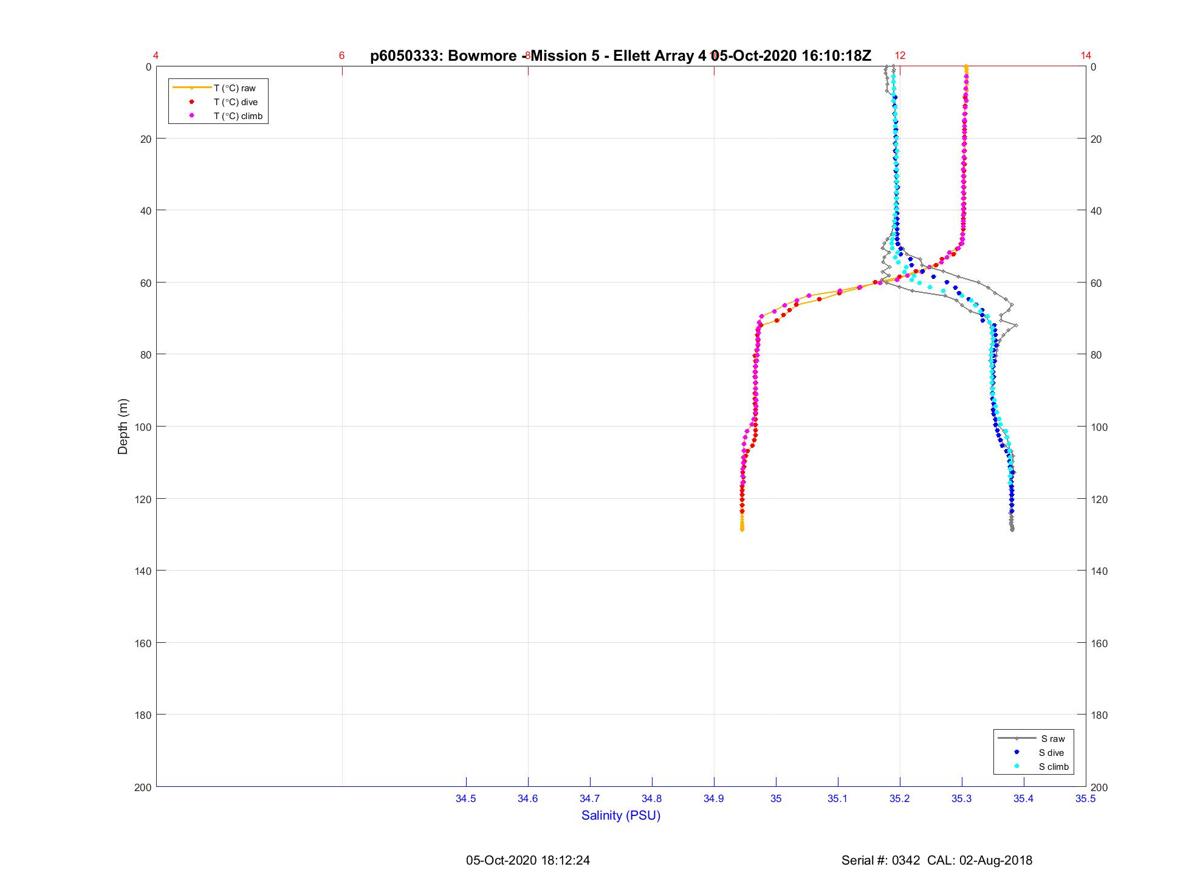Image resolution: width=1200 pixels, height=885 pixels.
Task: Click depth tick 120 on the left axis
Action: [142, 499]
